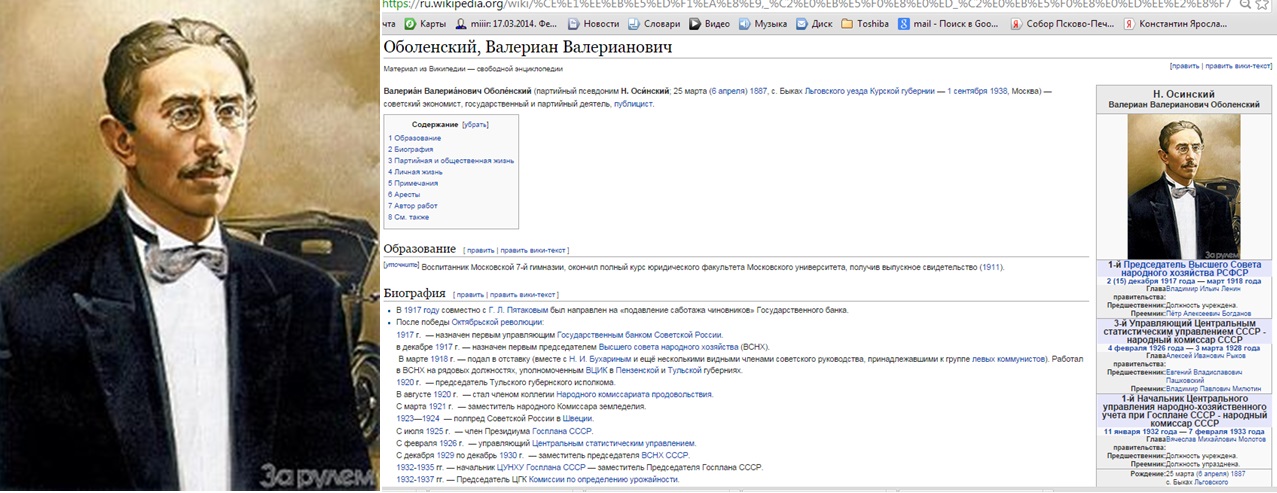
Task: Open the Музыка bookmark
Action: [763, 23]
